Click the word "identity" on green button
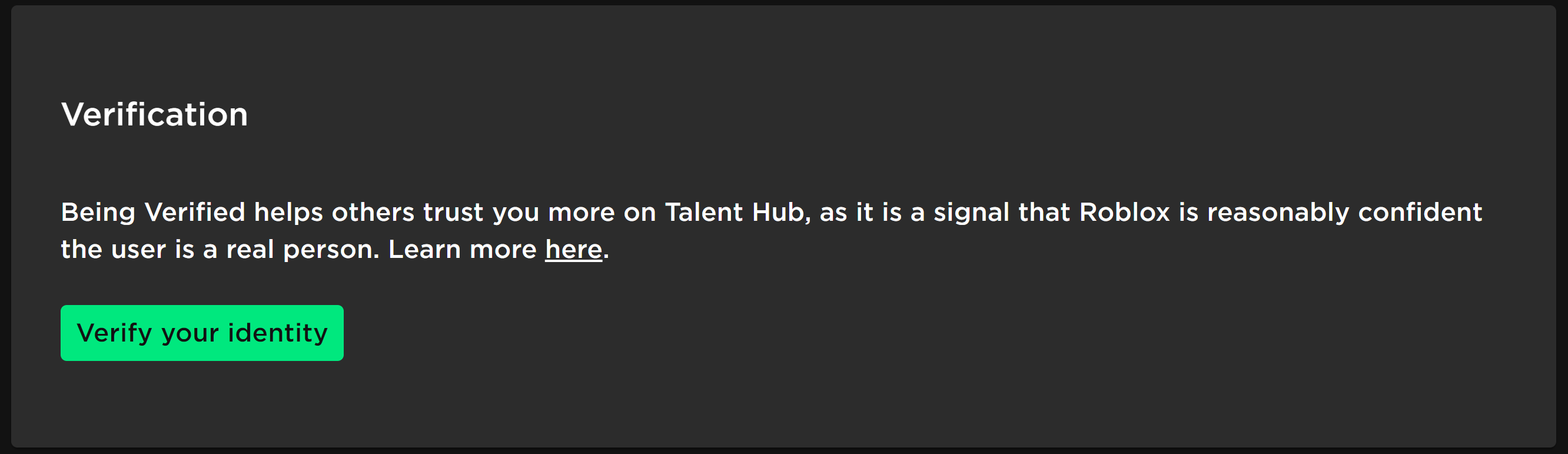 point(278,333)
